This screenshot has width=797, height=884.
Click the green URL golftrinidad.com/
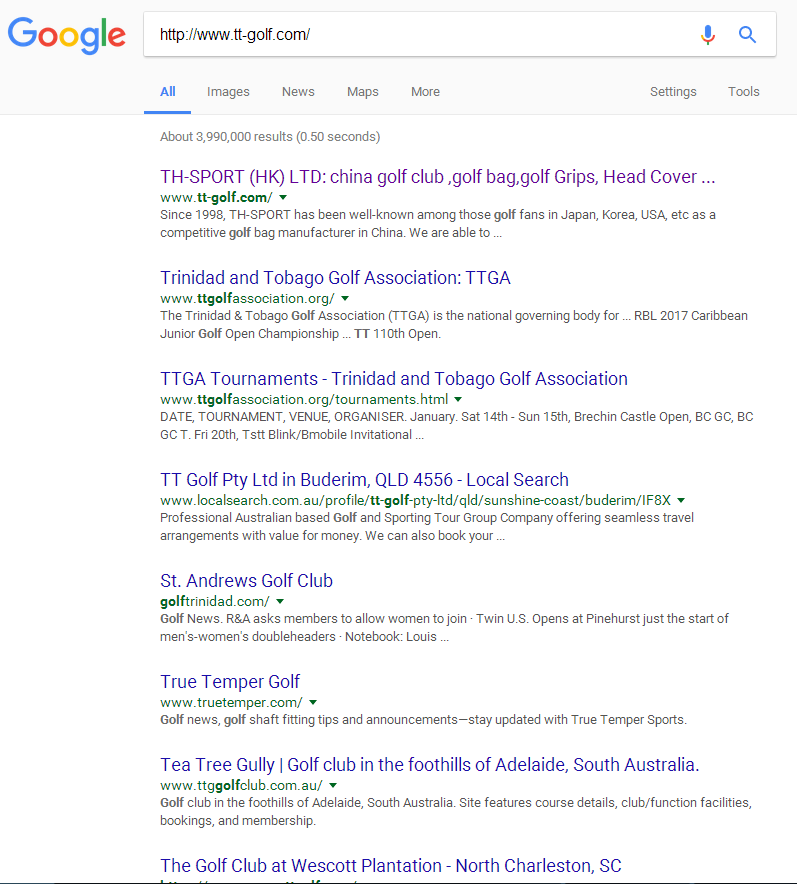pos(215,601)
